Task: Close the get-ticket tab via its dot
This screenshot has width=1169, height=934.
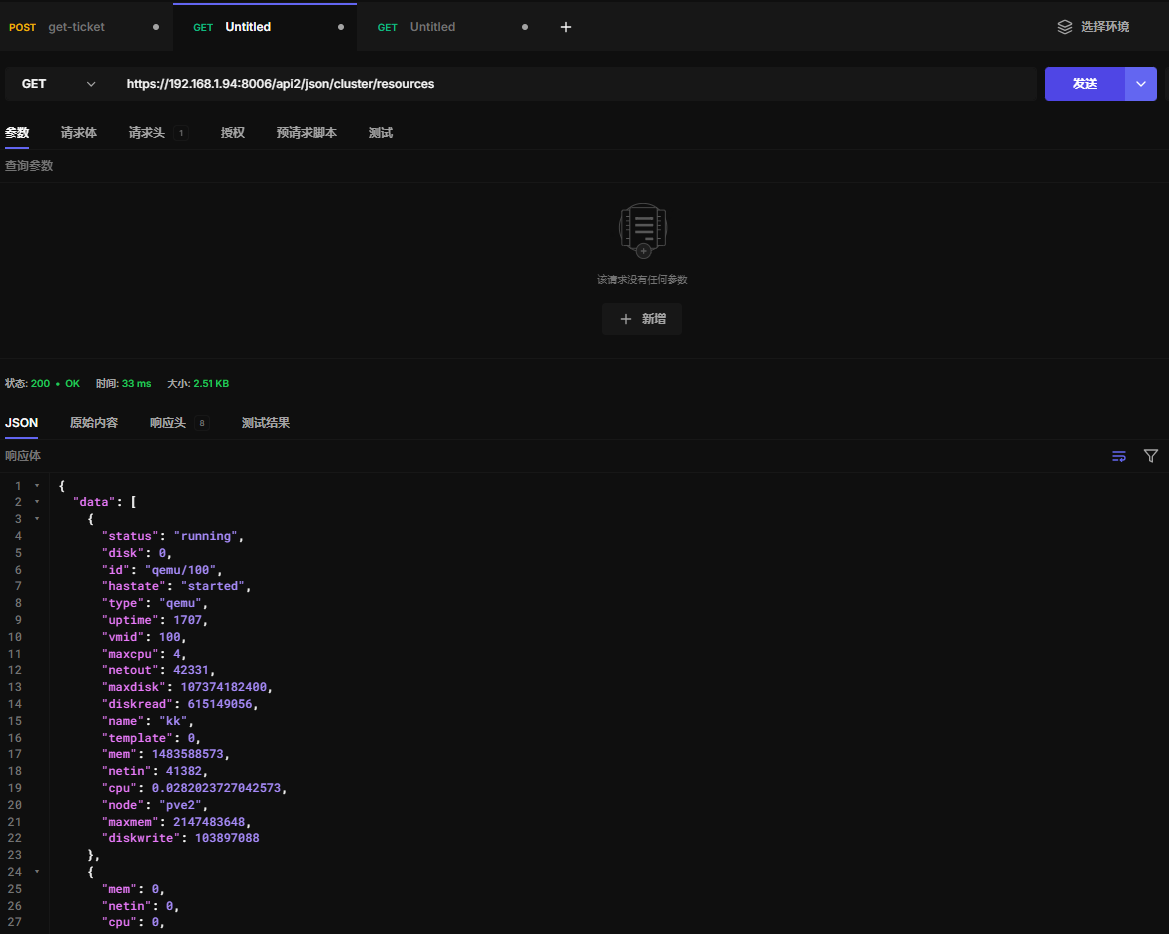Action: (156, 27)
